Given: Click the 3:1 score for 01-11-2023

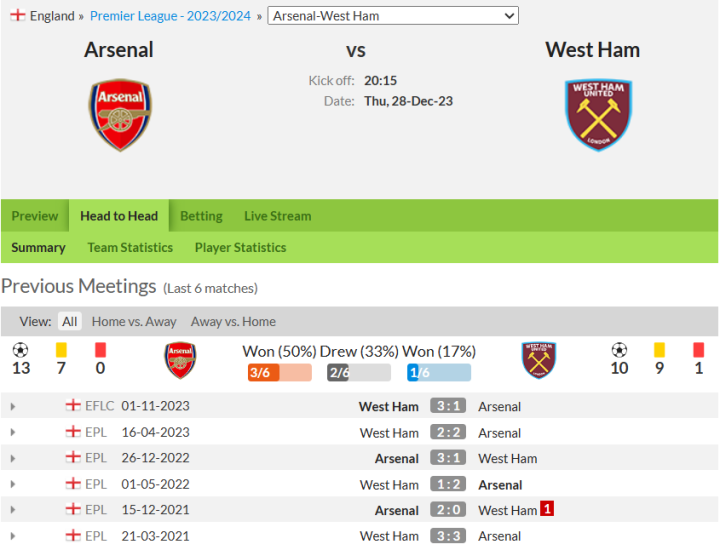Looking at the screenshot, I should click(x=446, y=407).
